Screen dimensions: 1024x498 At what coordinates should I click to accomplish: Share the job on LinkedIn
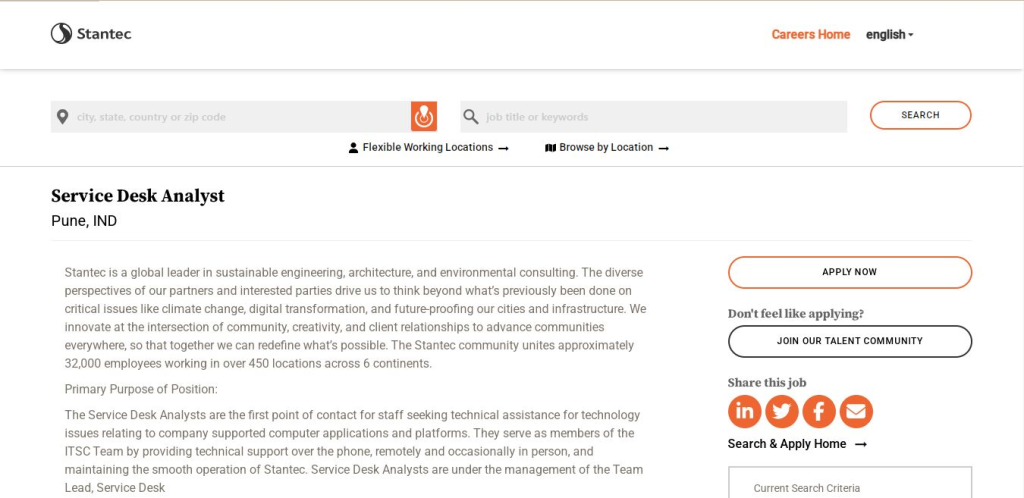pos(744,411)
